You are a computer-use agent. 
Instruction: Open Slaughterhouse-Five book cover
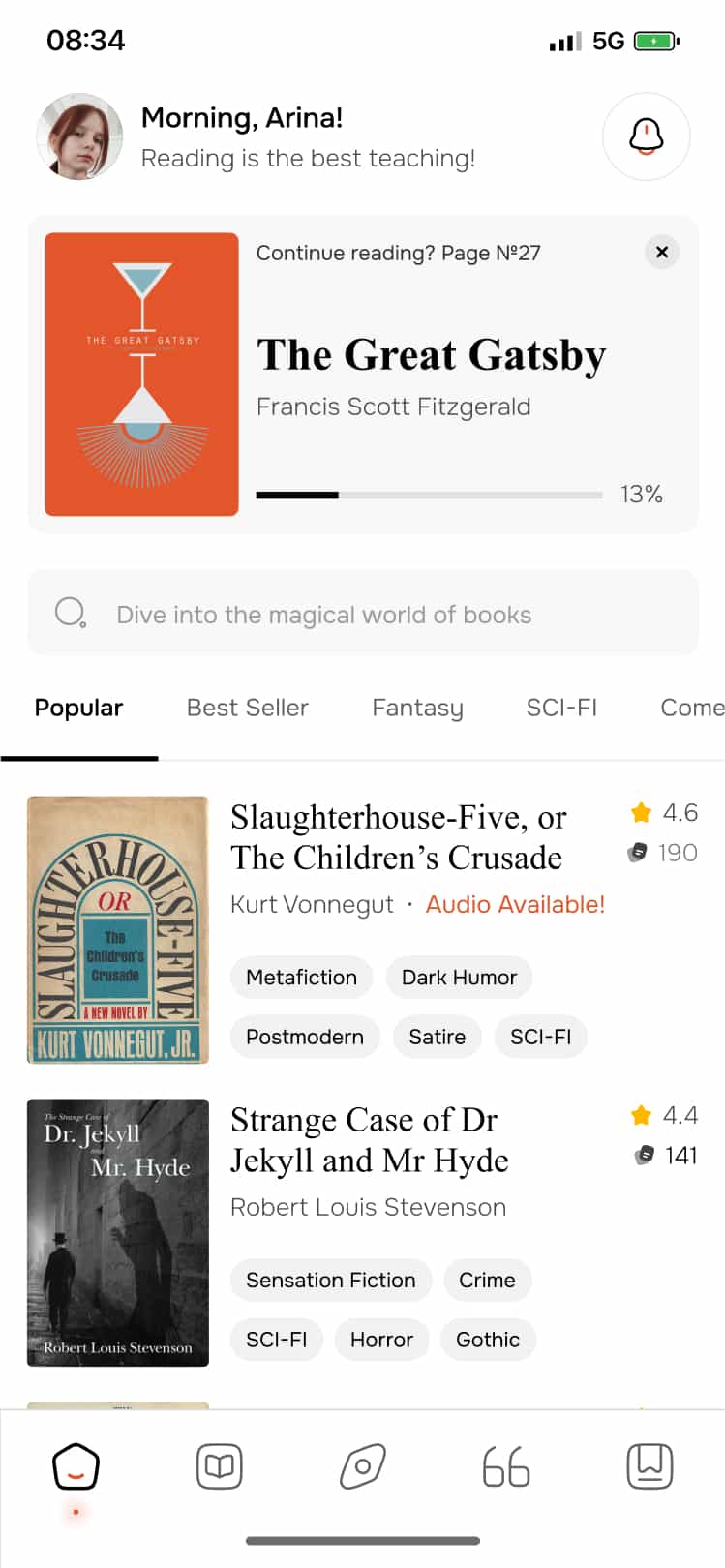pos(118,929)
